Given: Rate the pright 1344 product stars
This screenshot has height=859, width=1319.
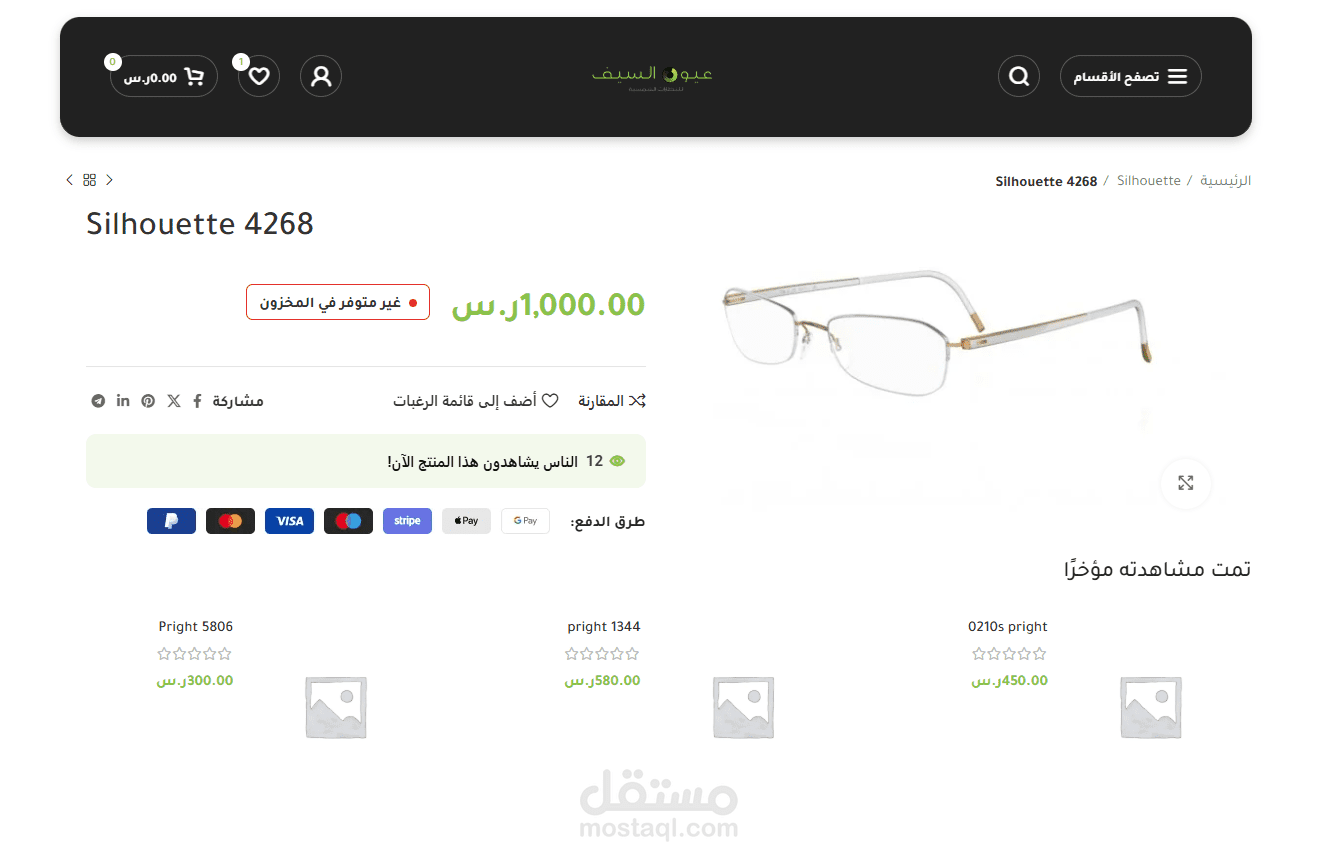Looking at the screenshot, I should pos(602,654).
